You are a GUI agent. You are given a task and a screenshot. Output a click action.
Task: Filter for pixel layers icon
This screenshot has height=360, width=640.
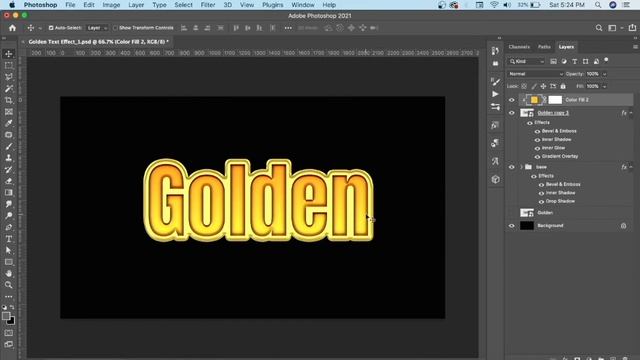[x=553, y=61]
